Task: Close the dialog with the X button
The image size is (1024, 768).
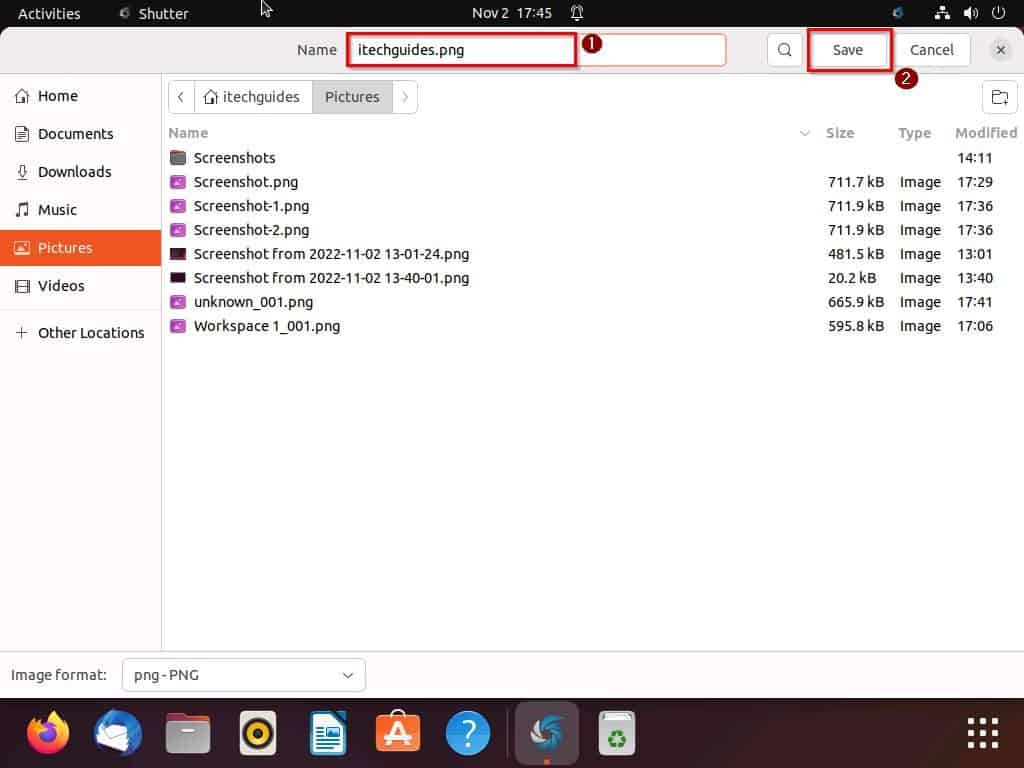Action: pyautogui.click(x=1000, y=50)
